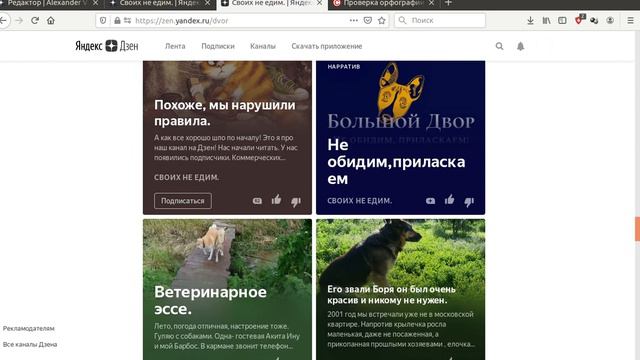Open Zen notifications bell

pos(520,46)
